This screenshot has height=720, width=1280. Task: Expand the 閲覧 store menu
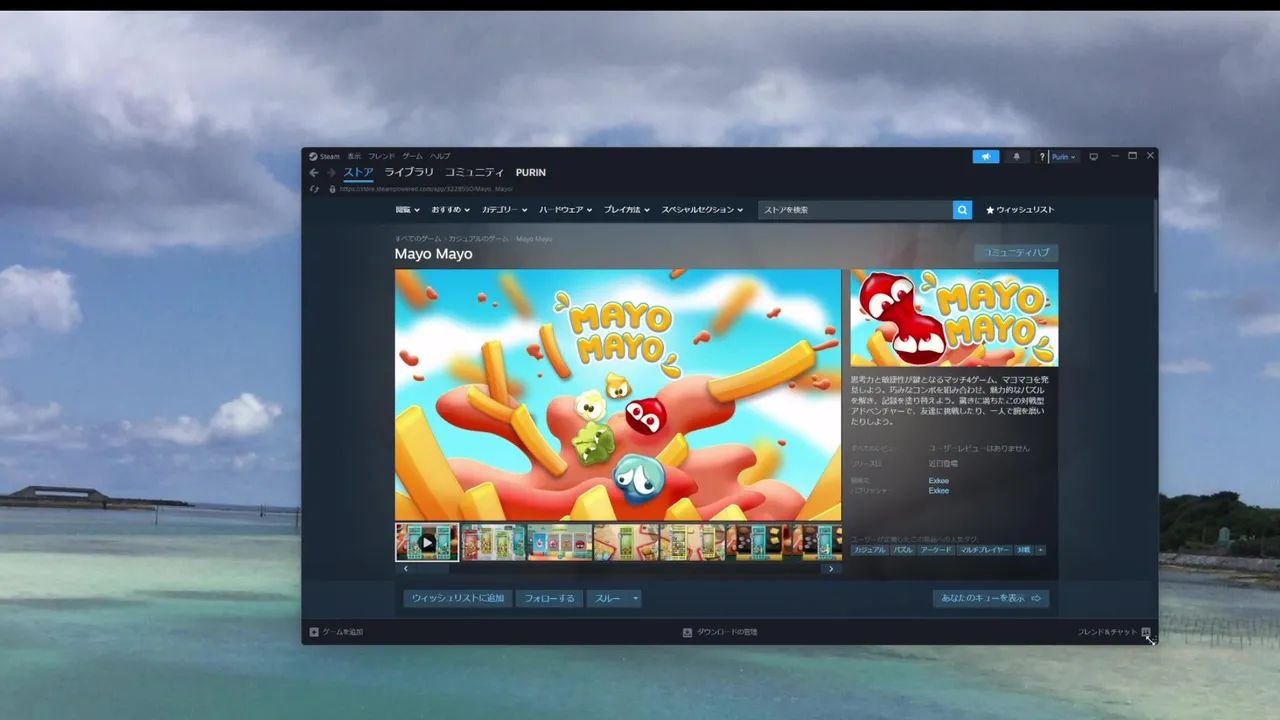point(407,210)
